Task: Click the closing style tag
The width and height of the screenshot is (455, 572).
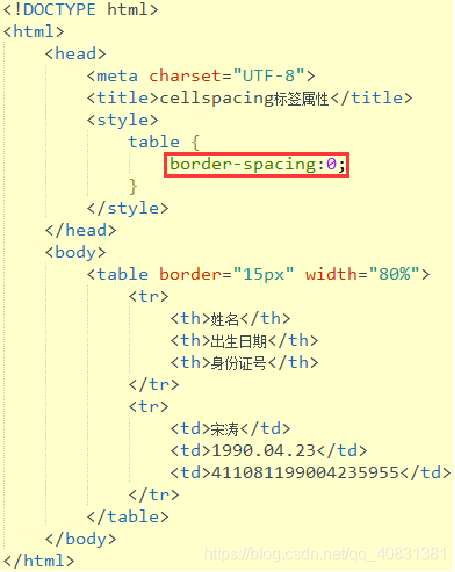Action: pyautogui.click(x=128, y=208)
